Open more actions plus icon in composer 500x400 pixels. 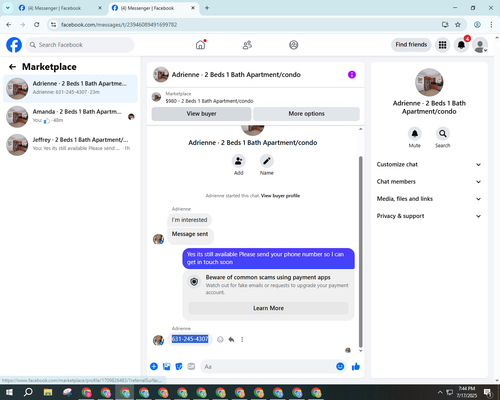click(154, 367)
